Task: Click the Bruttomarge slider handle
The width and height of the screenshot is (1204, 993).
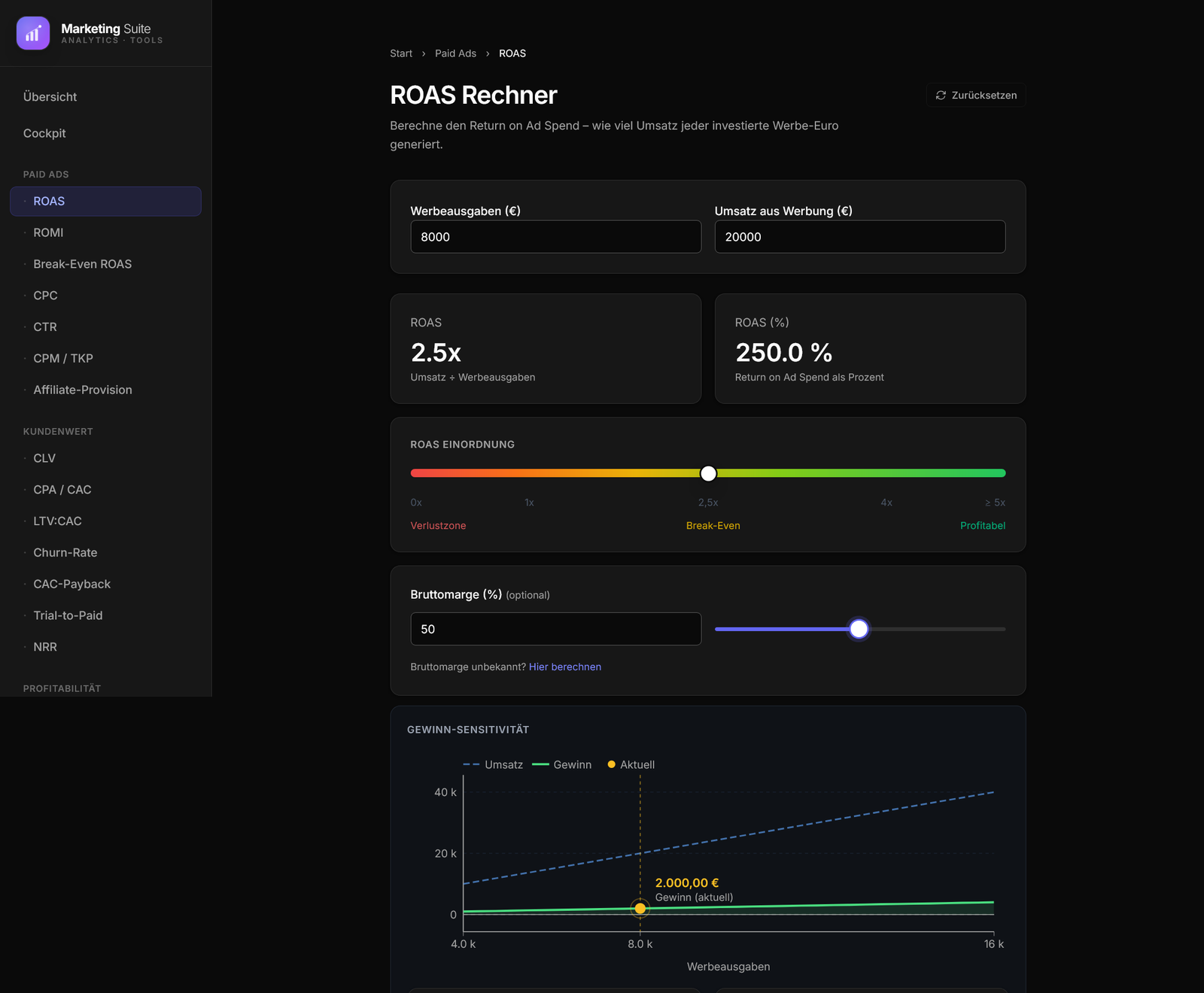Action: (859, 629)
